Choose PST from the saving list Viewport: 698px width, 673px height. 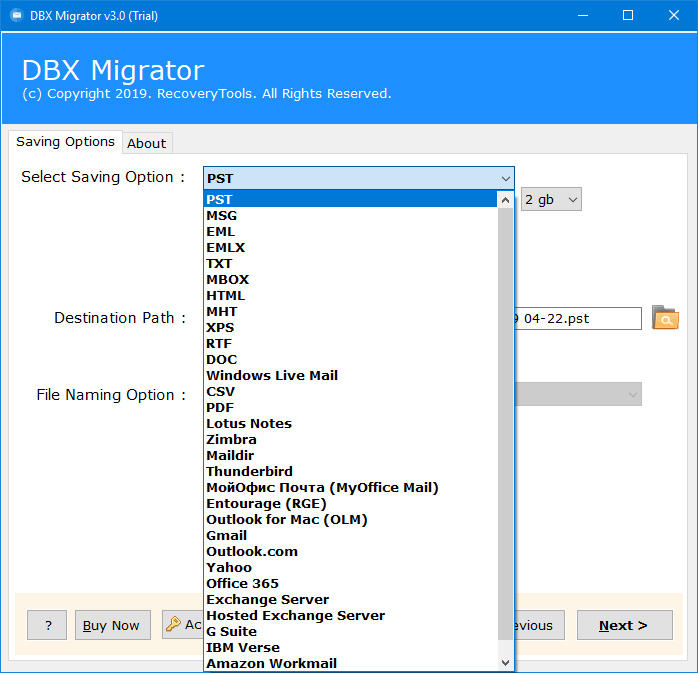click(350, 199)
